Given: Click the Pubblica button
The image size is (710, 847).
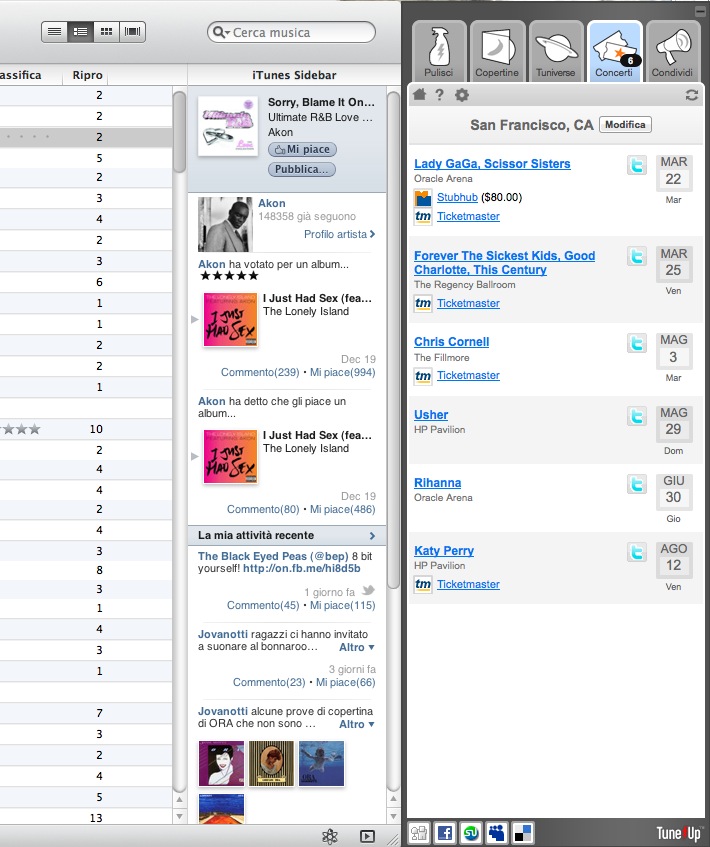Looking at the screenshot, I should [x=302, y=169].
